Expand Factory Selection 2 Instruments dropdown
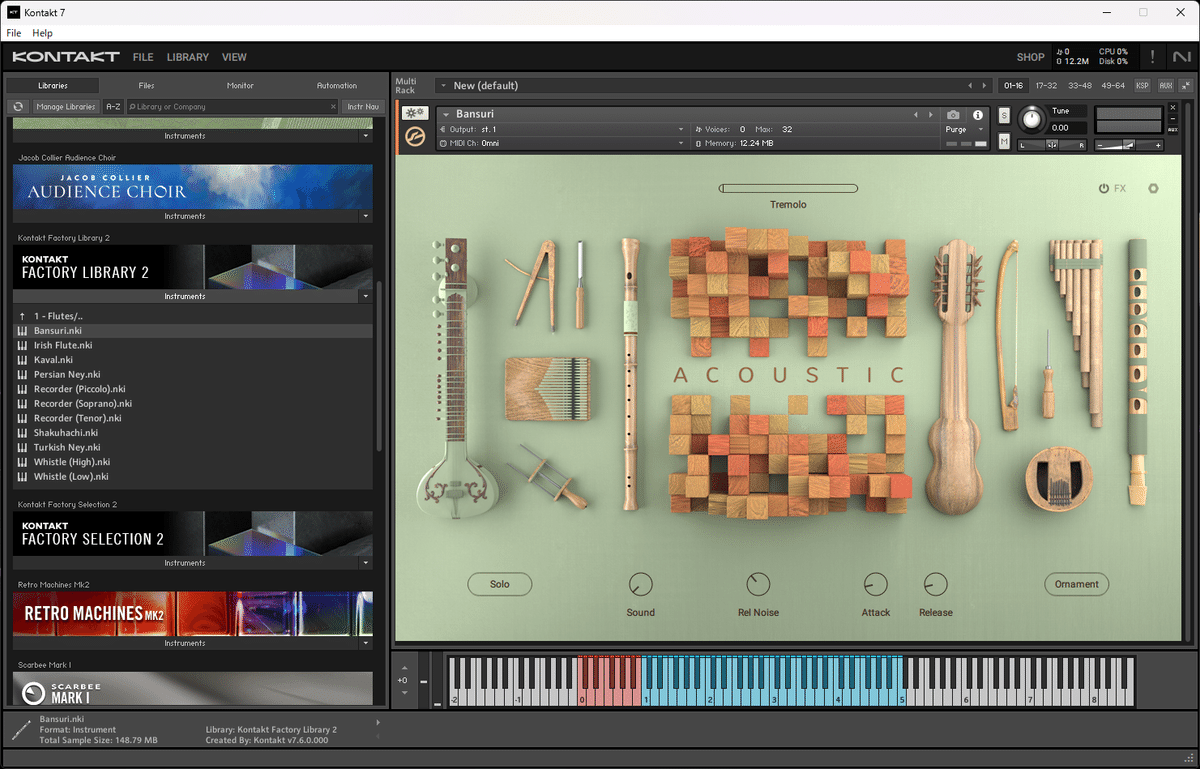The image size is (1200, 769). (x=366, y=563)
